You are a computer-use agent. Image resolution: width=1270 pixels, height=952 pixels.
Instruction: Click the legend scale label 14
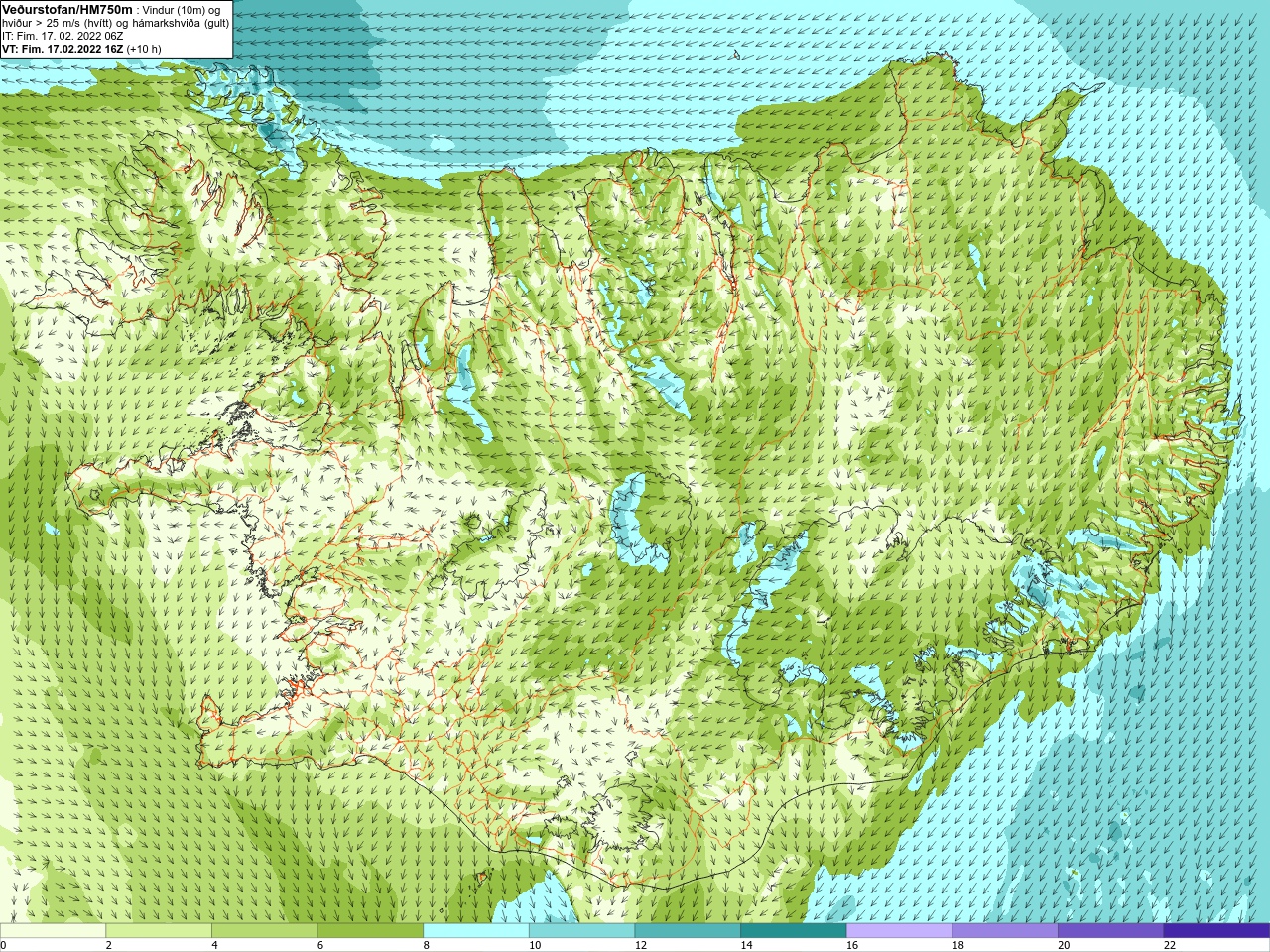pos(746,945)
